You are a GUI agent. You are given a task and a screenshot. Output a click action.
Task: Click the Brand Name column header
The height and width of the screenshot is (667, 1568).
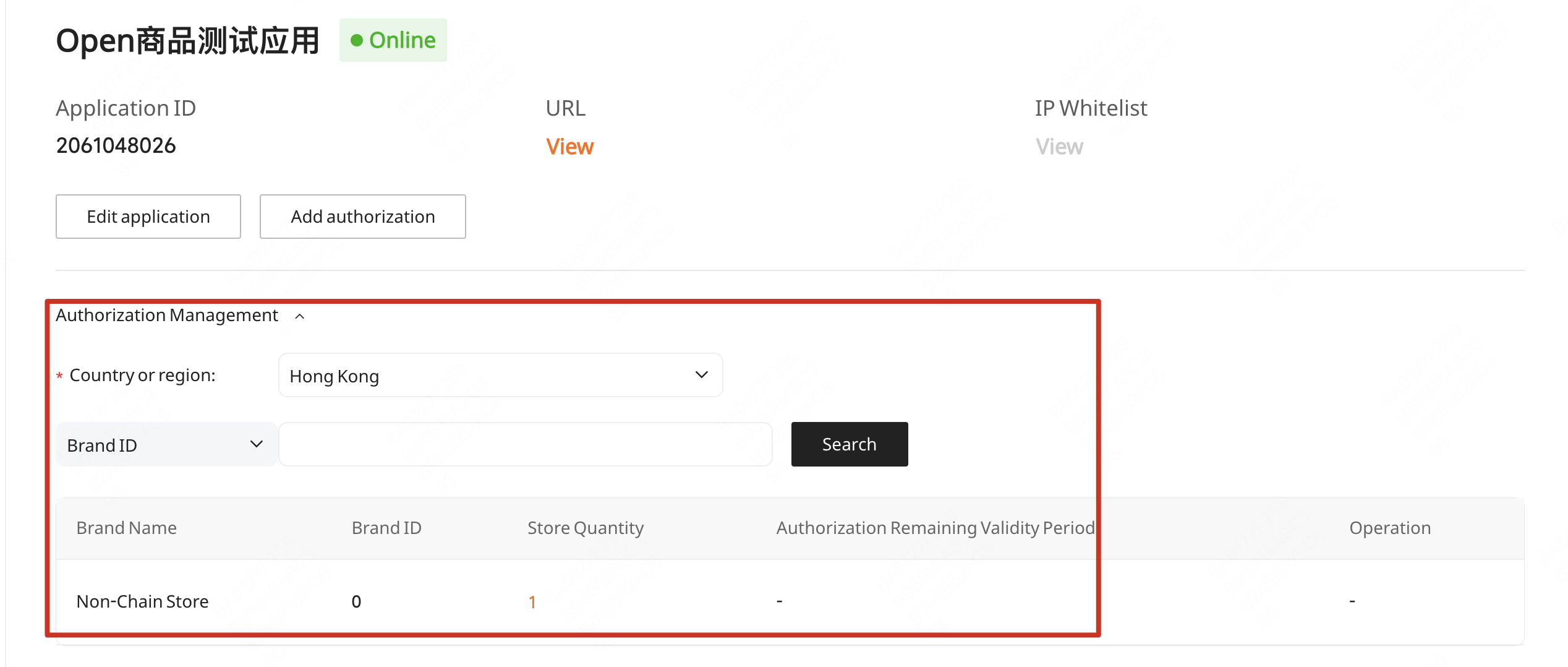click(x=127, y=528)
